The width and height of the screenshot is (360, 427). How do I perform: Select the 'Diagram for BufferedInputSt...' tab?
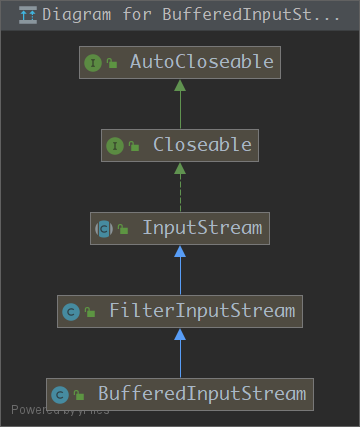(180, 15)
